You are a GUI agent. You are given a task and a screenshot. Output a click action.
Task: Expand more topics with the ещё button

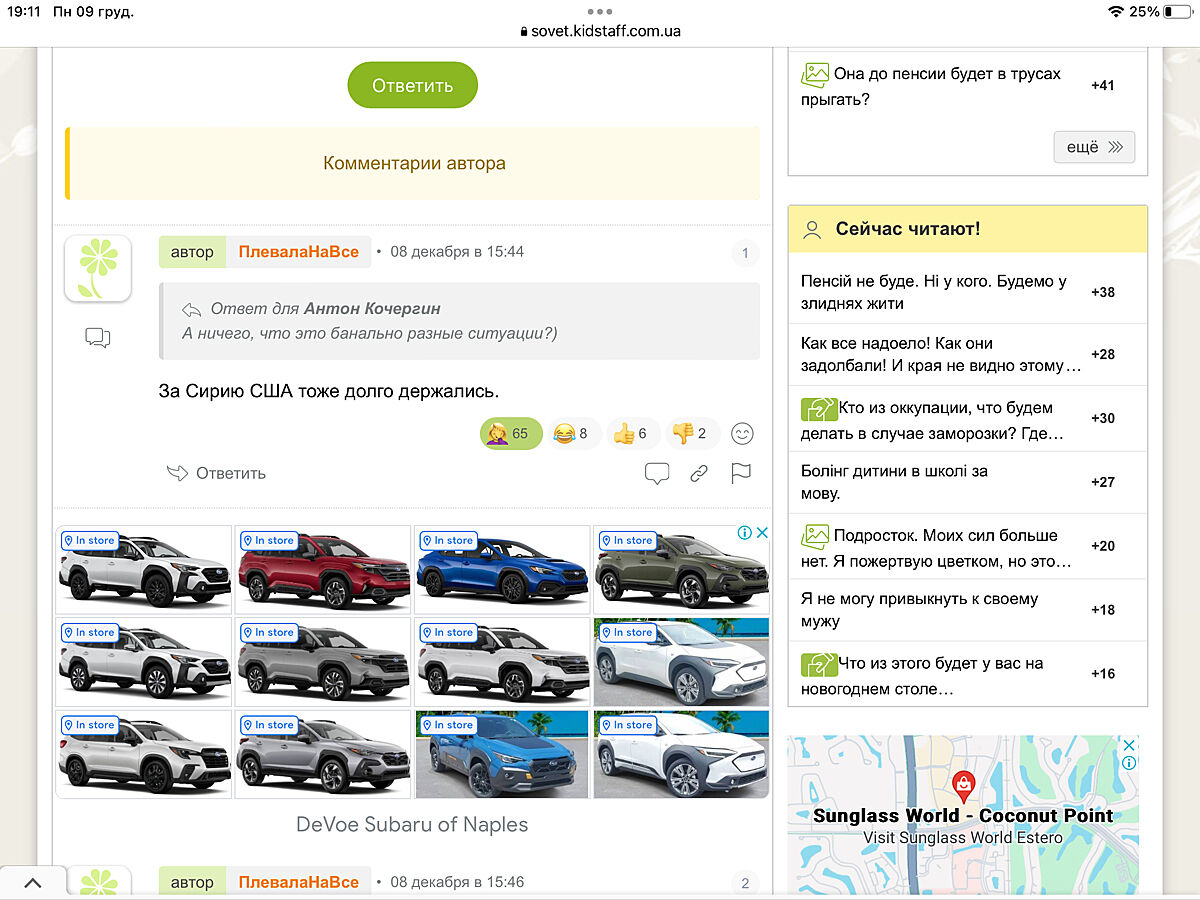point(1093,147)
